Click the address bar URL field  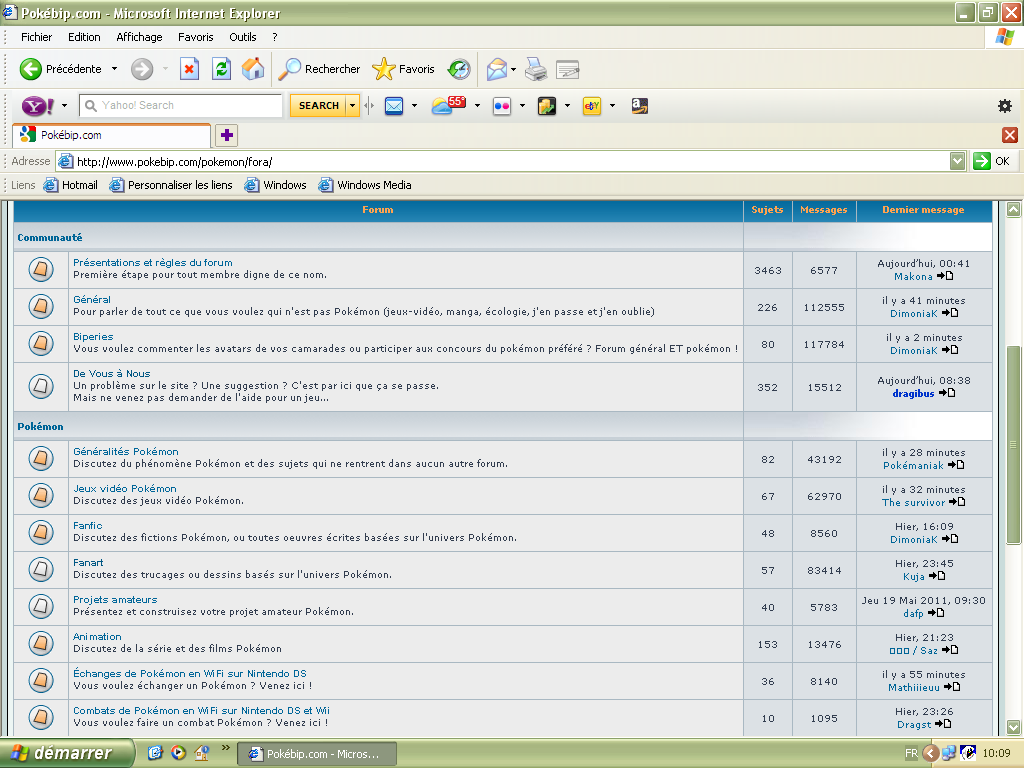[x=503, y=161]
